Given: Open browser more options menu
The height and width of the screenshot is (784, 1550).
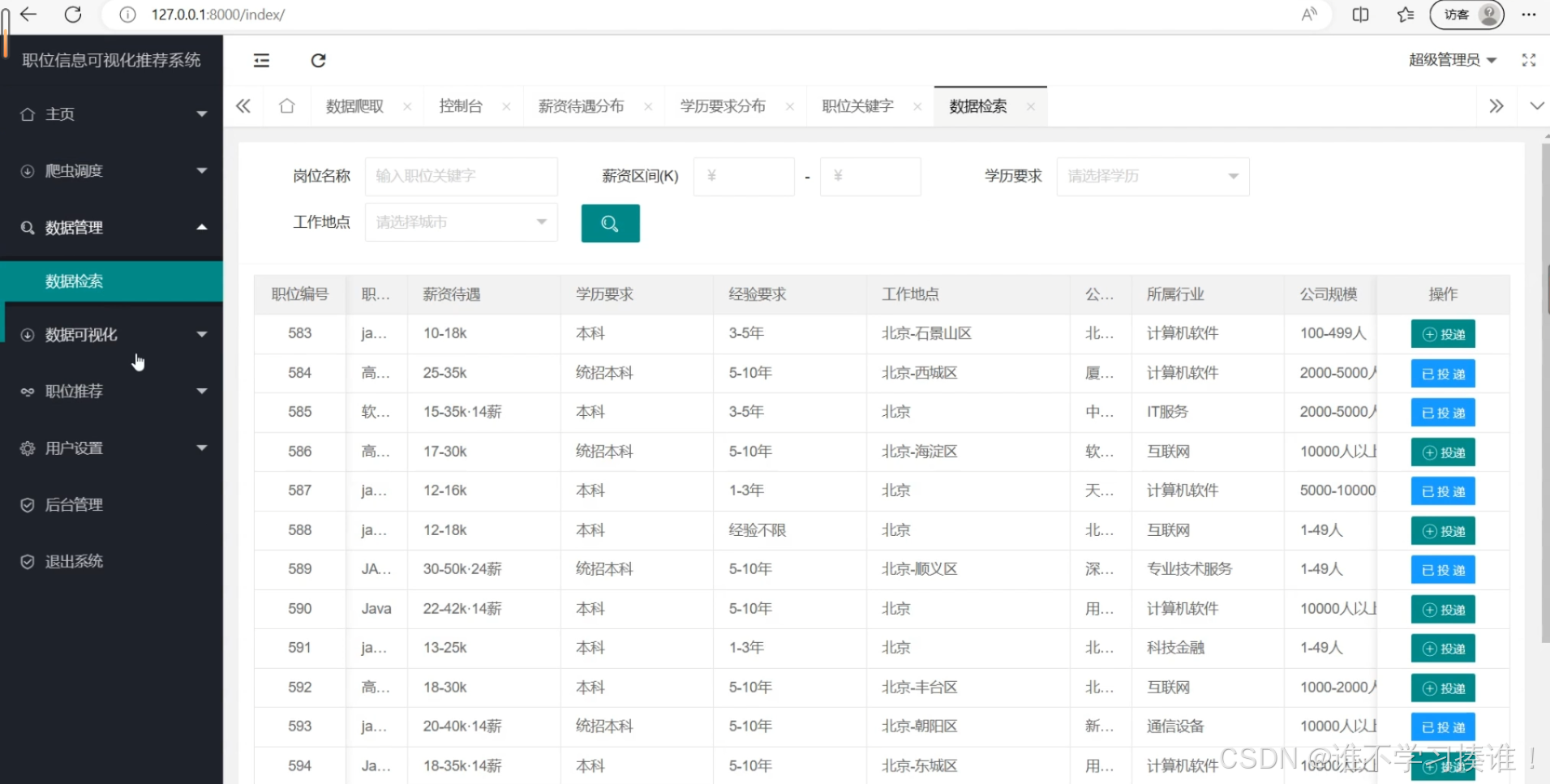Looking at the screenshot, I should coord(1529,14).
